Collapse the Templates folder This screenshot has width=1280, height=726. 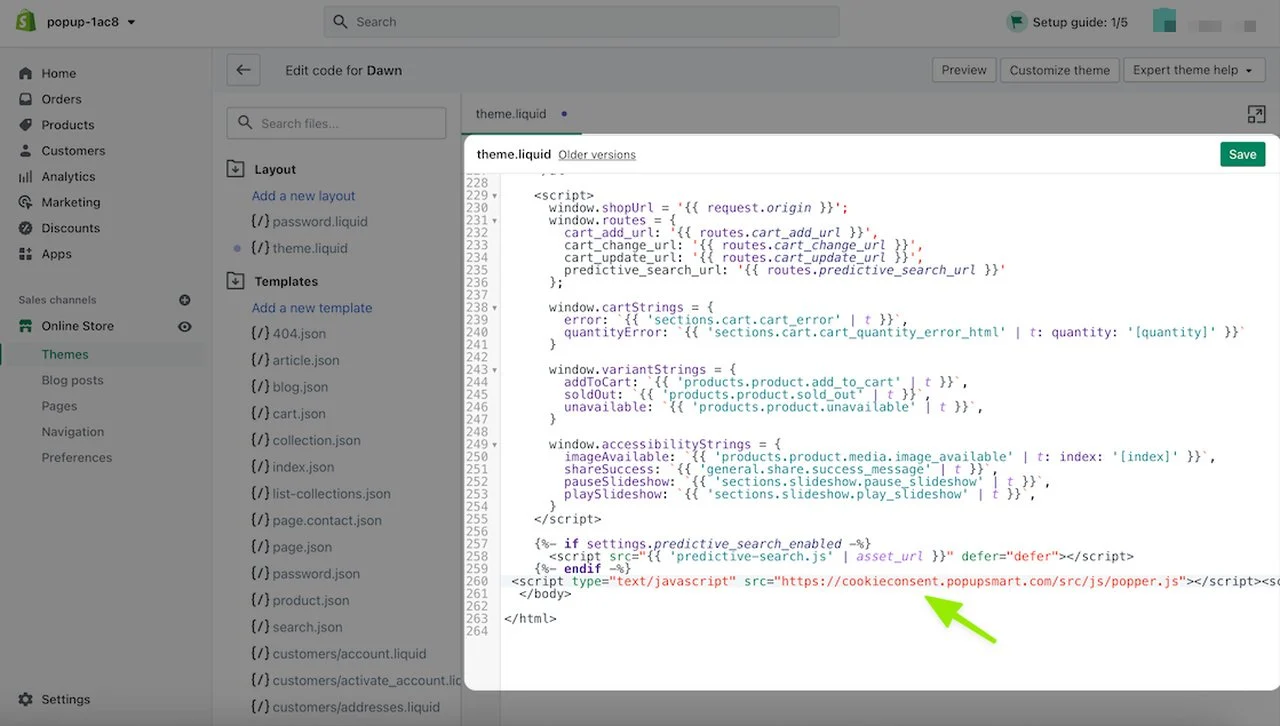(x=236, y=281)
